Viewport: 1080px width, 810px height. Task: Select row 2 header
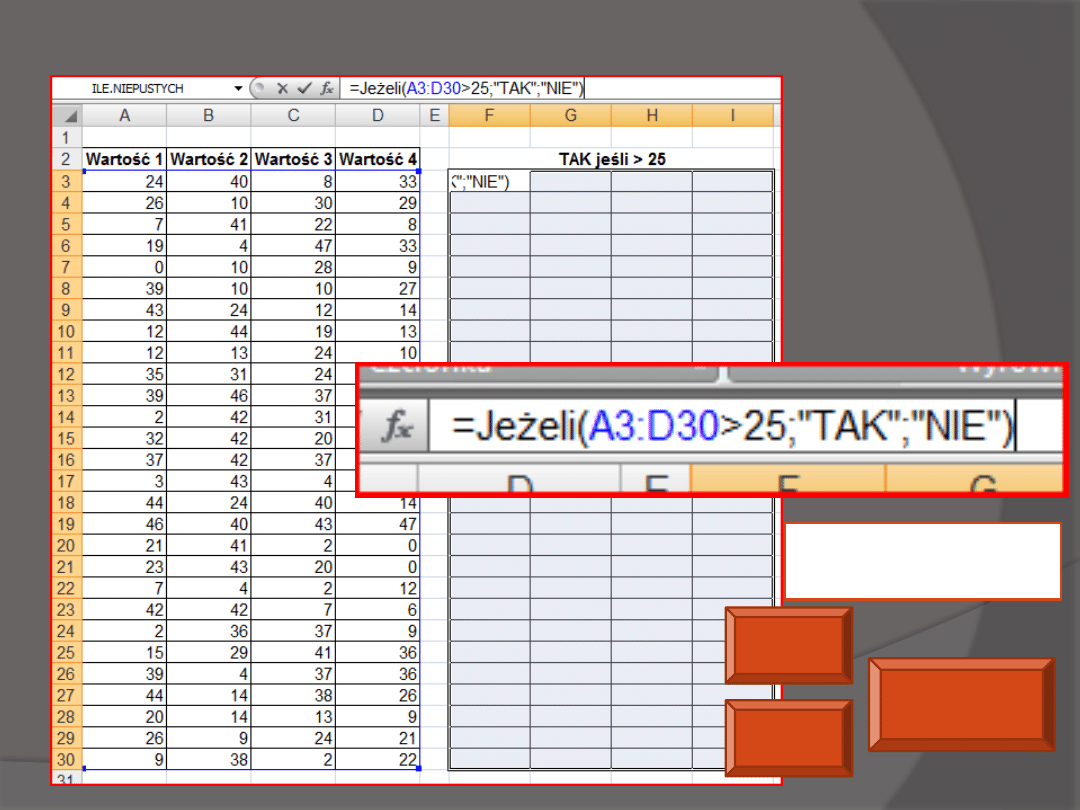point(67,159)
